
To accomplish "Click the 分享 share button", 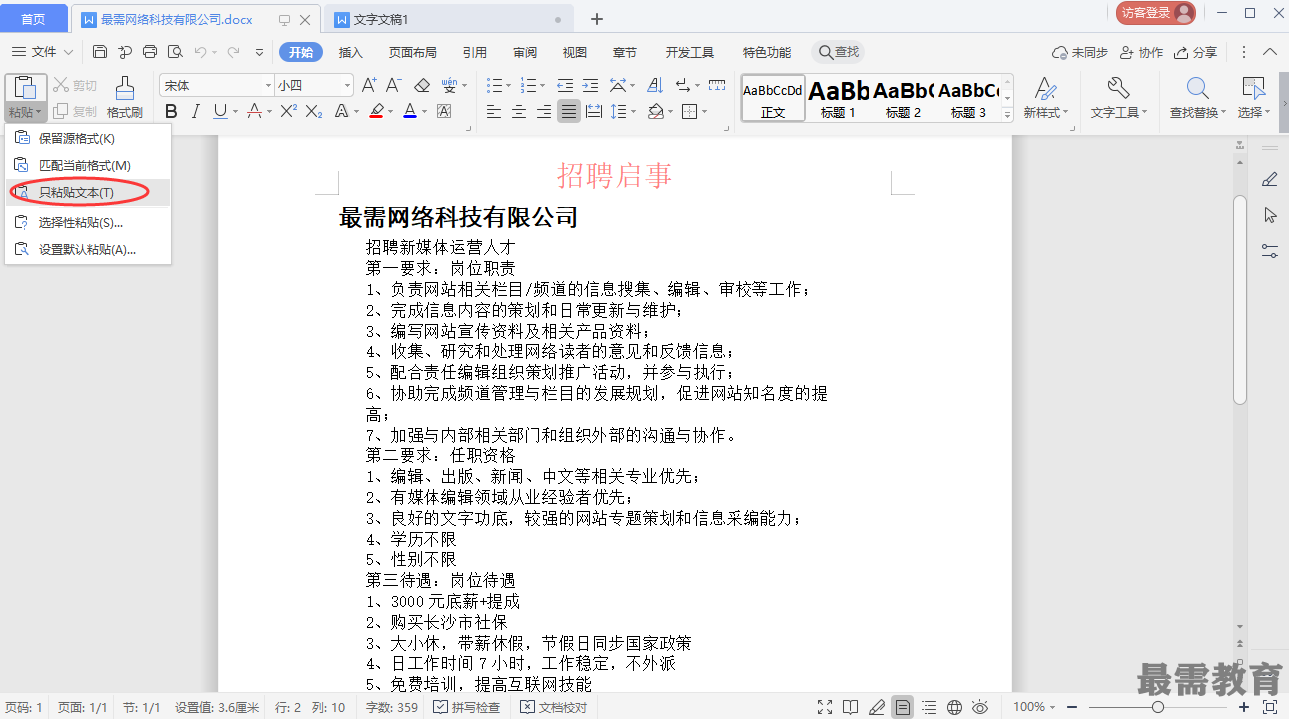I will [x=1195, y=53].
